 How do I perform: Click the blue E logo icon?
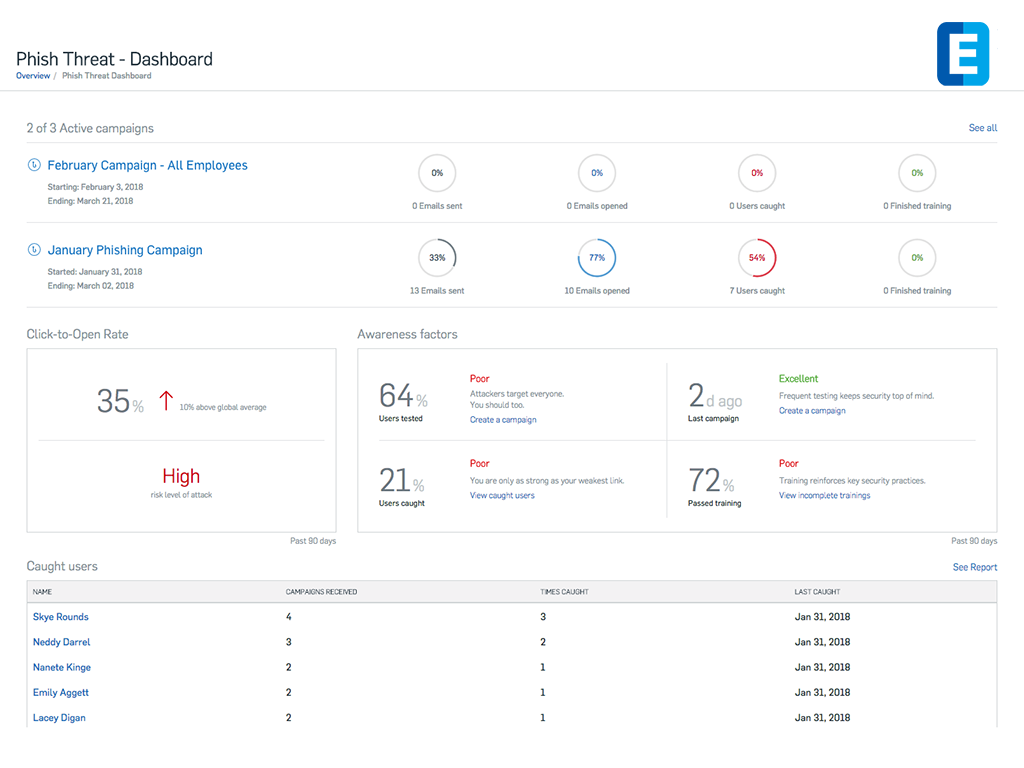coord(962,53)
